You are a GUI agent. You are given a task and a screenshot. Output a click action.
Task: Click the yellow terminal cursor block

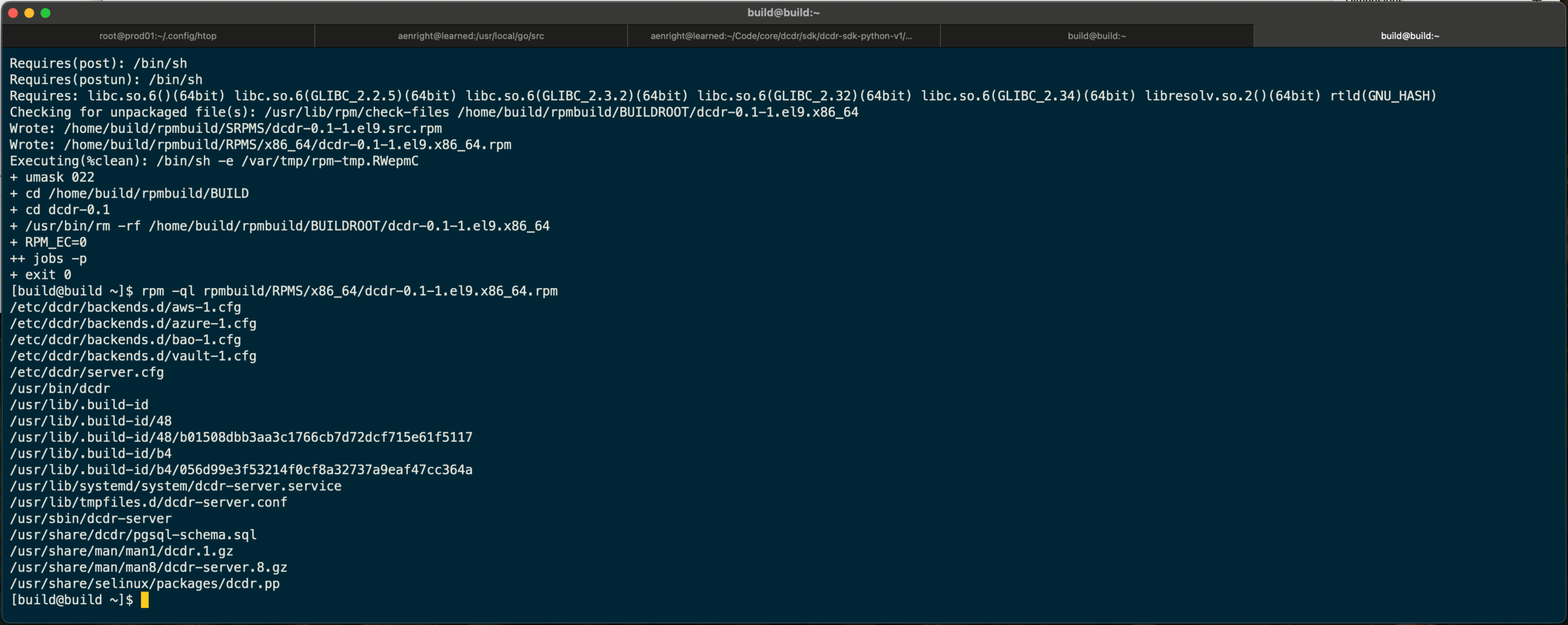[145, 600]
